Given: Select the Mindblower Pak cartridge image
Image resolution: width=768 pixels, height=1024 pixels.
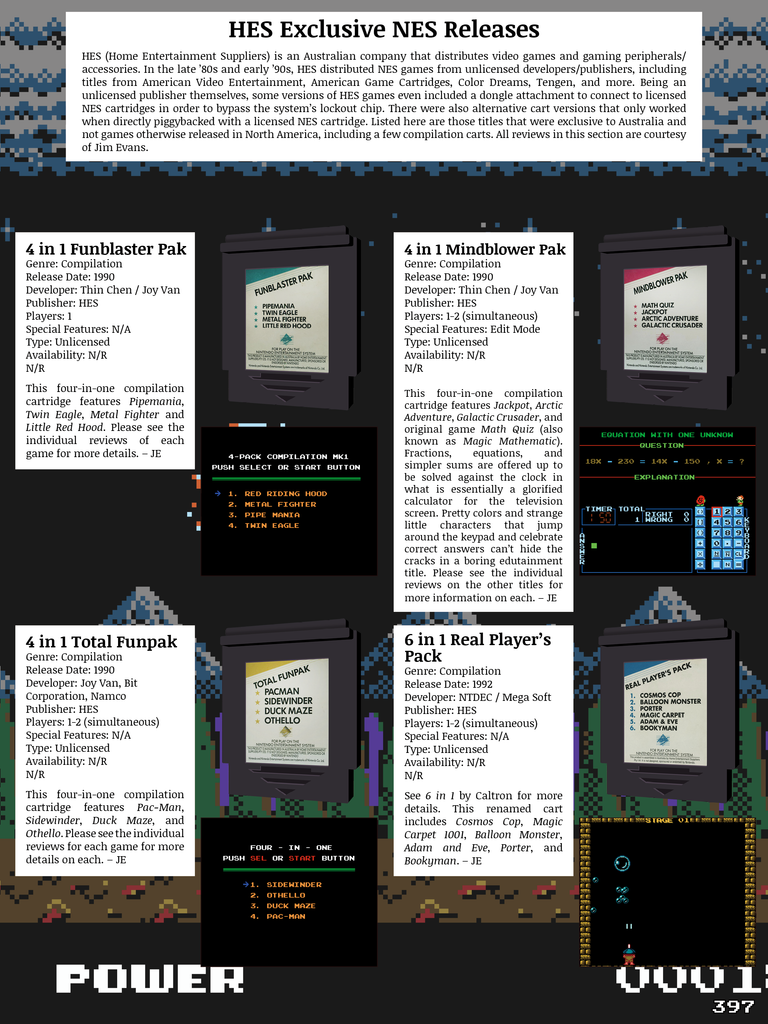Looking at the screenshot, I should tap(668, 319).
